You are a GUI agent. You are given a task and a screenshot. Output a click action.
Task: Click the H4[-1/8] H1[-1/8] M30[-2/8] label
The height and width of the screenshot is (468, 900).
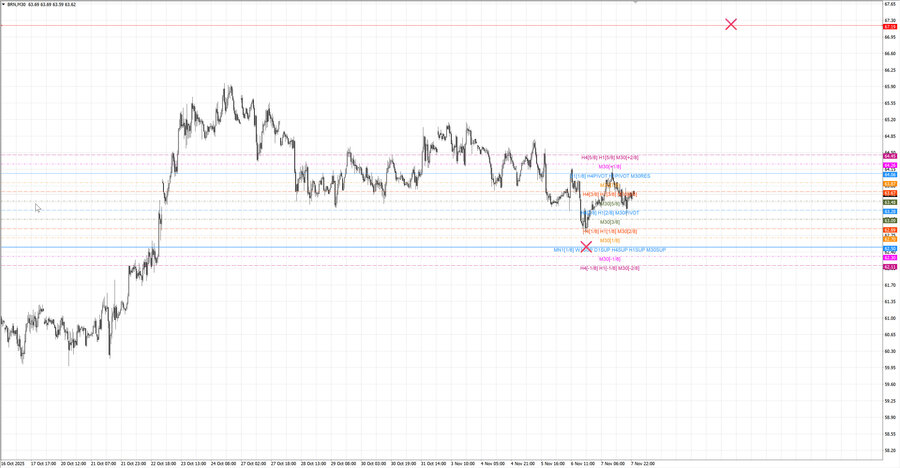(610, 268)
